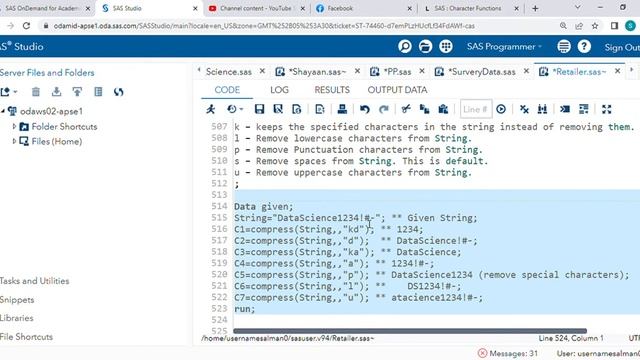Open the submission history dropdown
Screen dimensions: 640x360
click(x=235, y=109)
